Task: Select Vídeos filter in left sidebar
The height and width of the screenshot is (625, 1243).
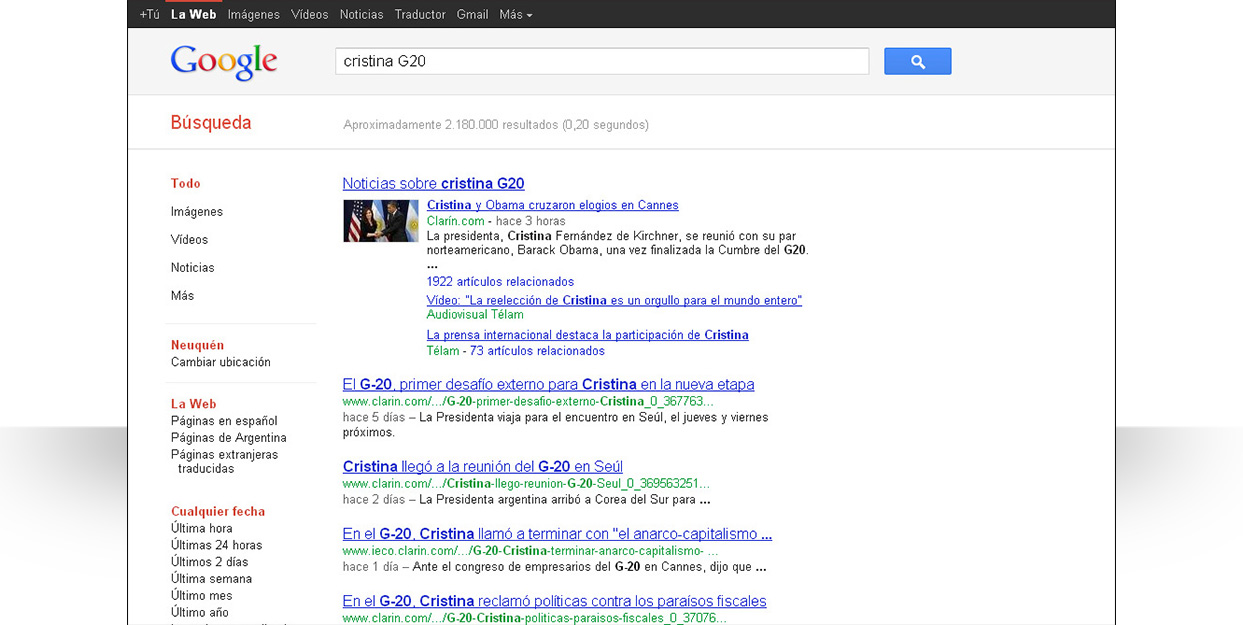Action: tap(189, 240)
